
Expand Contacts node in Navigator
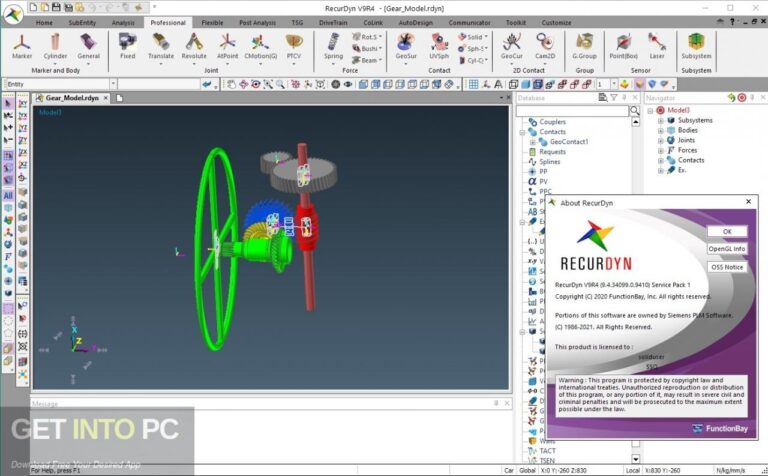coord(660,161)
